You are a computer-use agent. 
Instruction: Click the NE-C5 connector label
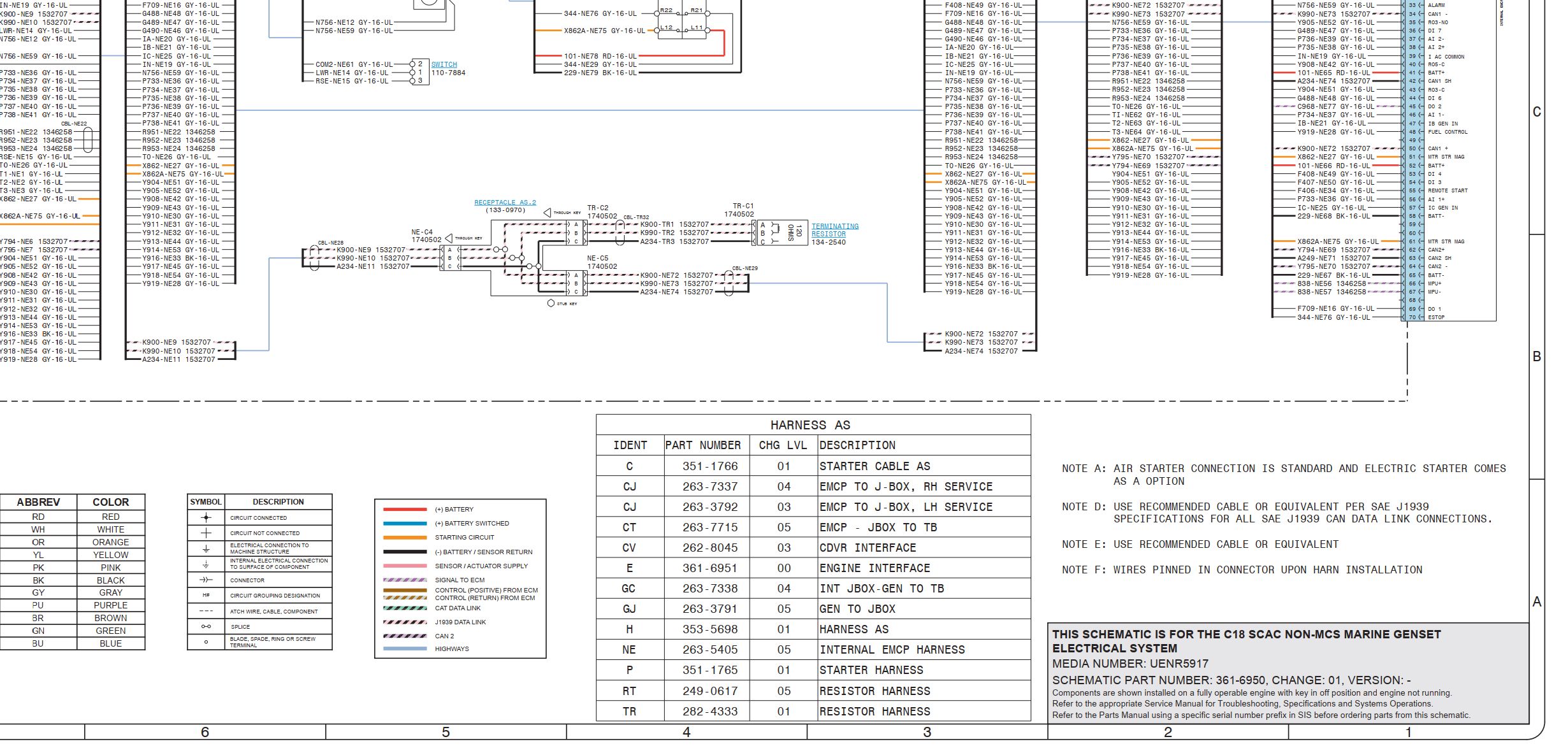click(x=598, y=259)
